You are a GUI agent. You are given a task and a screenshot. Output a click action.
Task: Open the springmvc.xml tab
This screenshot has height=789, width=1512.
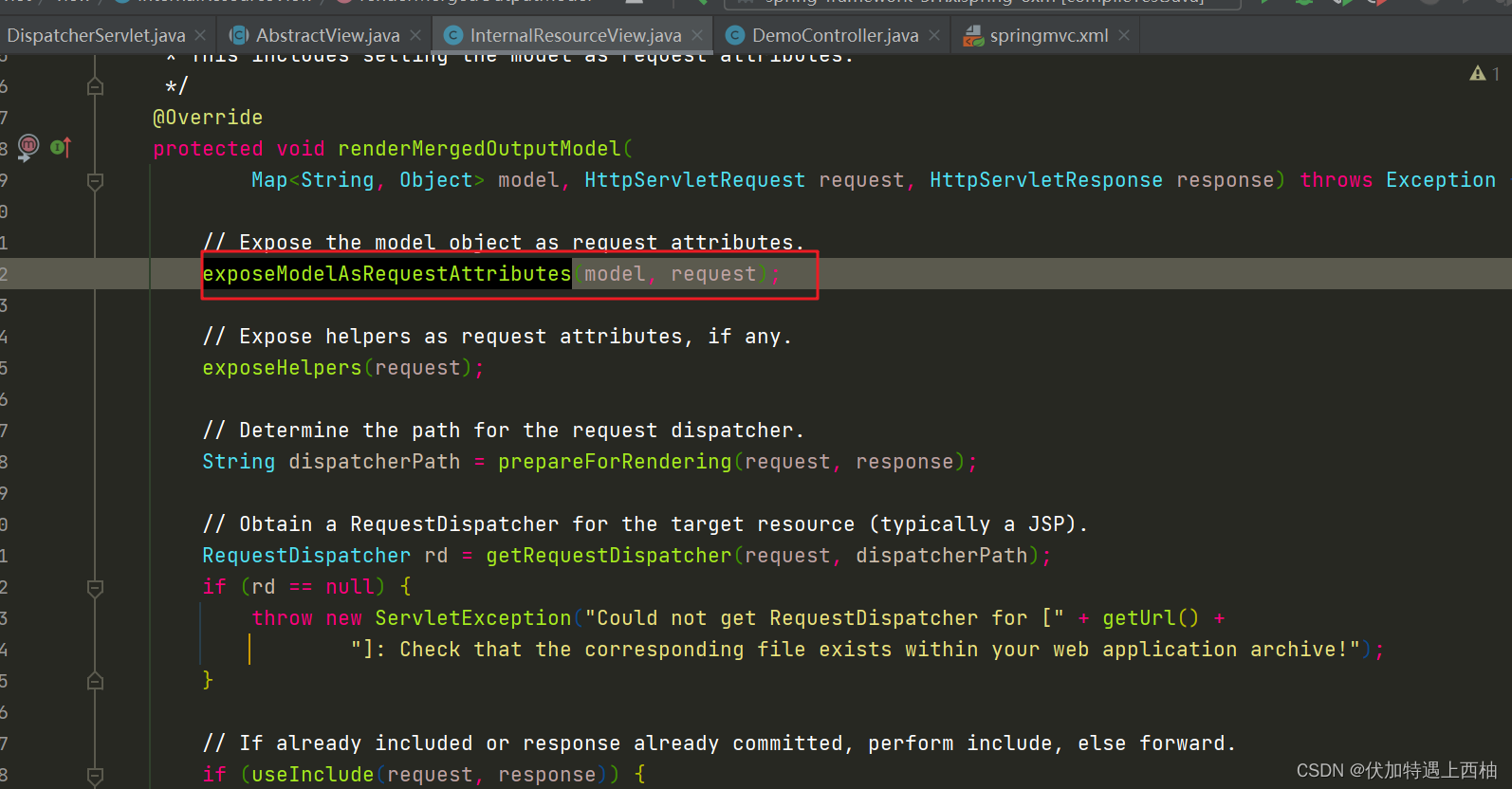1048,36
